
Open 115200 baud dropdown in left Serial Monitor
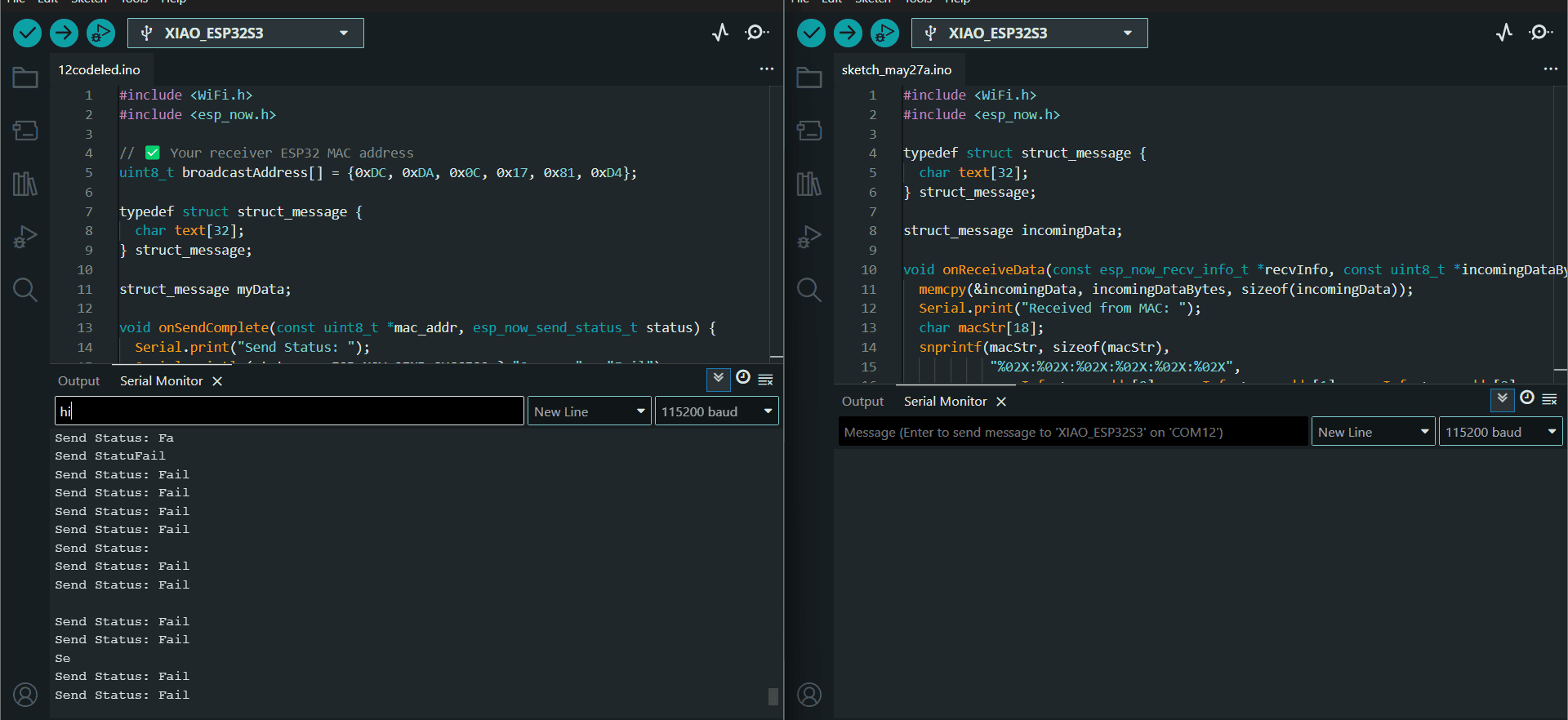point(716,411)
